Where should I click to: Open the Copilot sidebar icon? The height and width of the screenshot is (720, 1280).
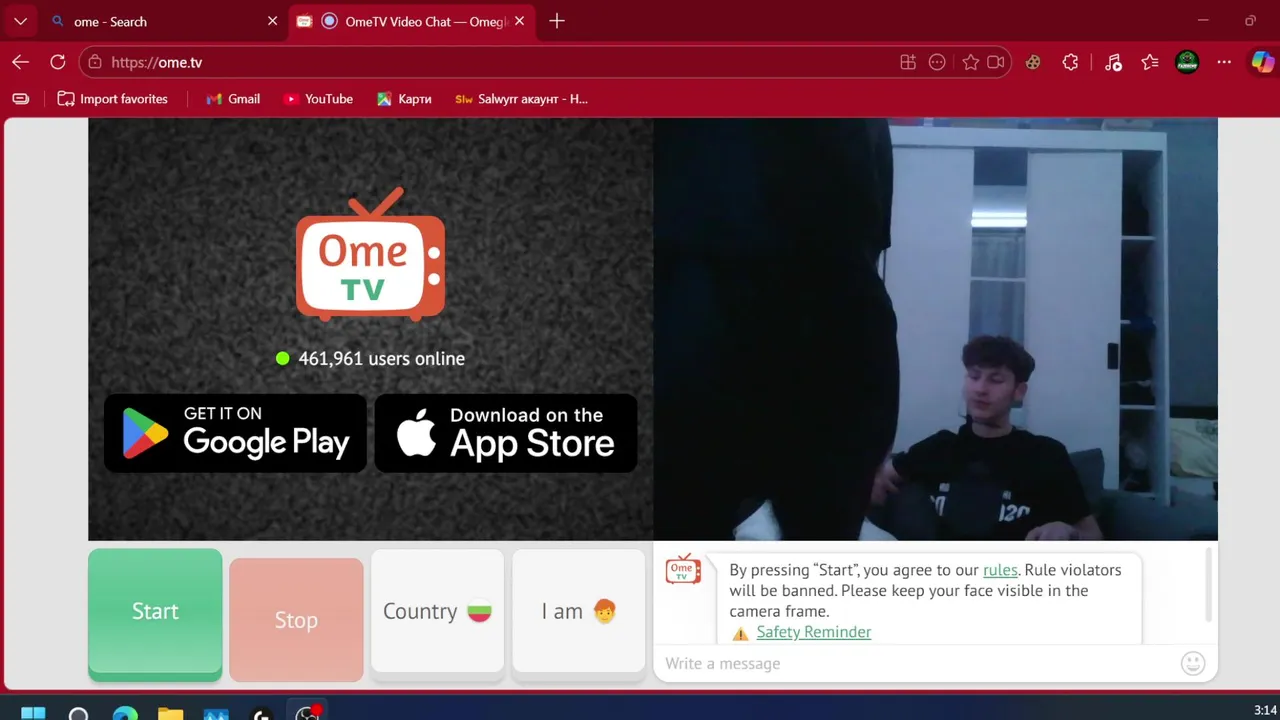[1263, 62]
